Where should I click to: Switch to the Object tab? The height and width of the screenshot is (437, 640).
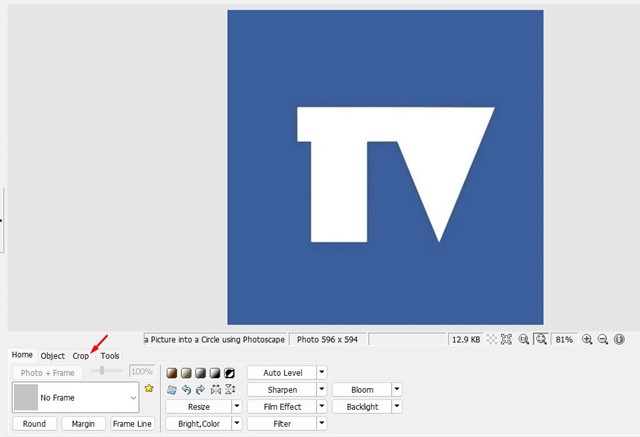(x=53, y=356)
